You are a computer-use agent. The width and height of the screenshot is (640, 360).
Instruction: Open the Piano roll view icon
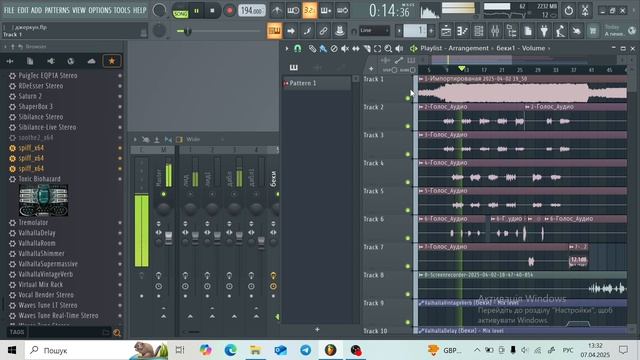[x=462, y=31]
